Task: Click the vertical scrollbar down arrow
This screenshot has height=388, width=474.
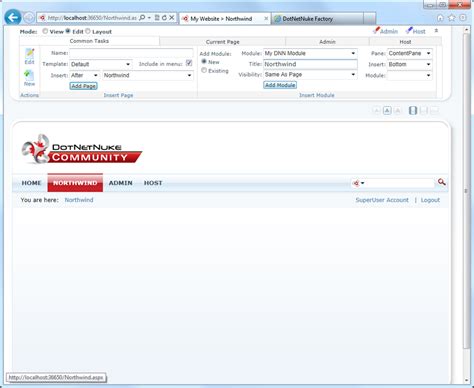Action: tap(467, 380)
